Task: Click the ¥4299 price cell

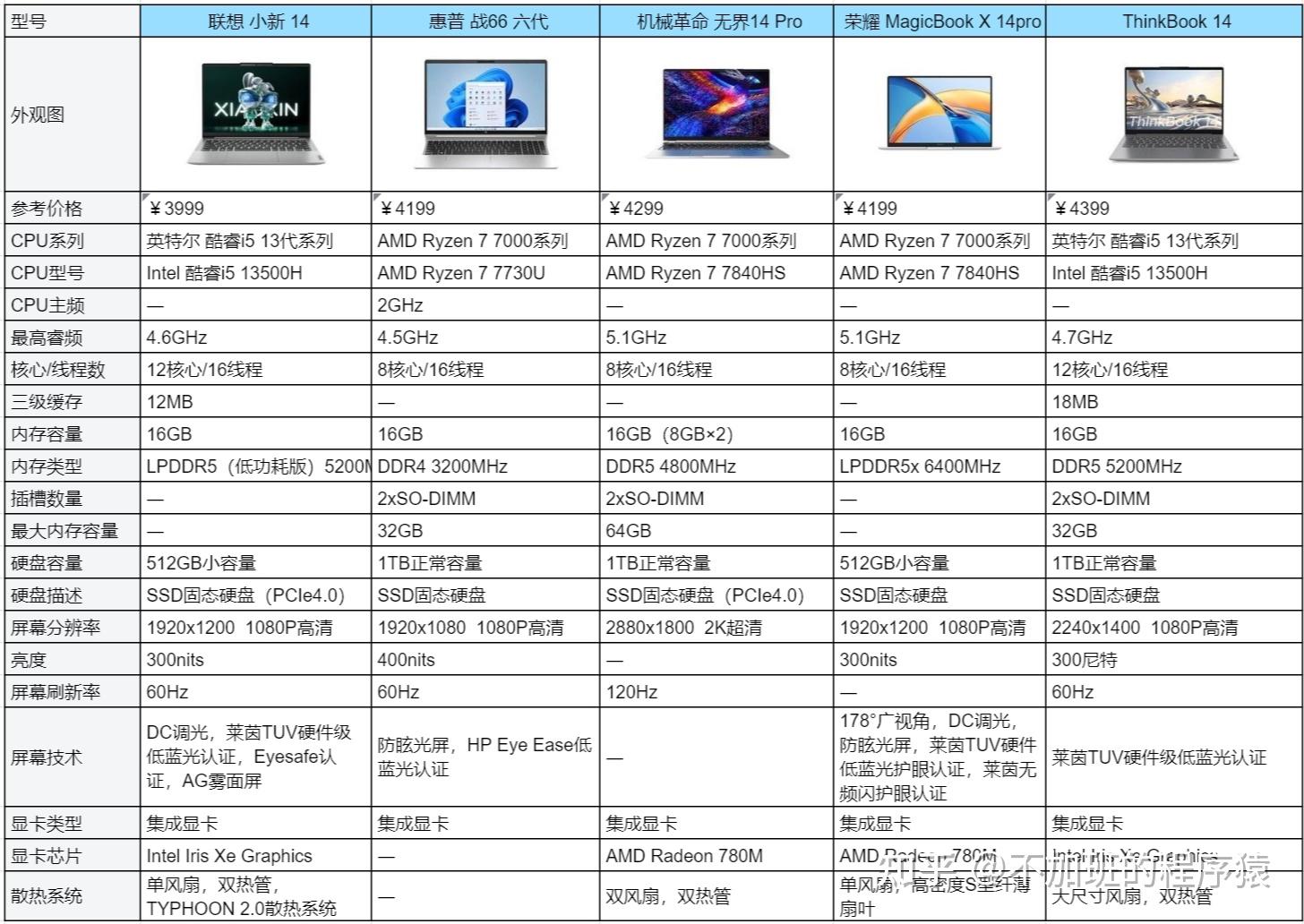Action: (x=717, y=209)
